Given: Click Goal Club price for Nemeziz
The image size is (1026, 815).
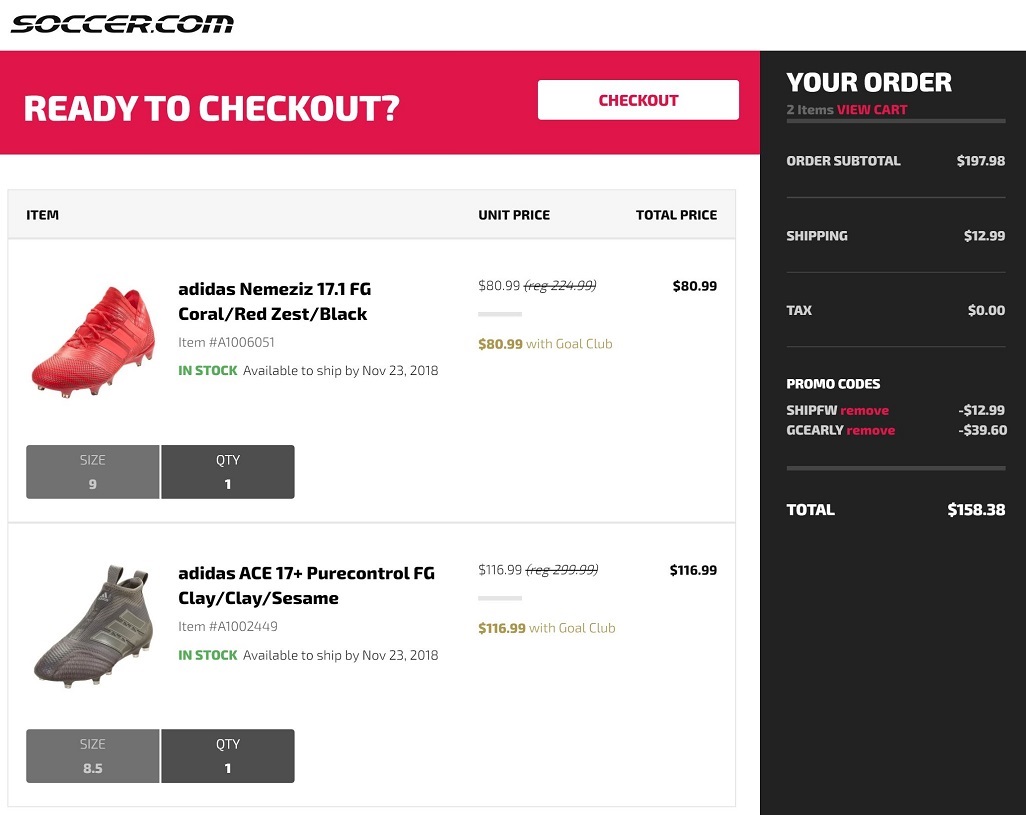Looking at the screenshot, I should (x=545, y=344).
